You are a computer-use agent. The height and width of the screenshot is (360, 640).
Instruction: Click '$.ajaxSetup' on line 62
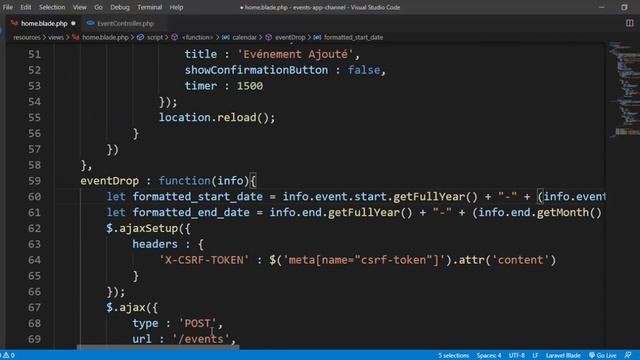coord(142,228)
